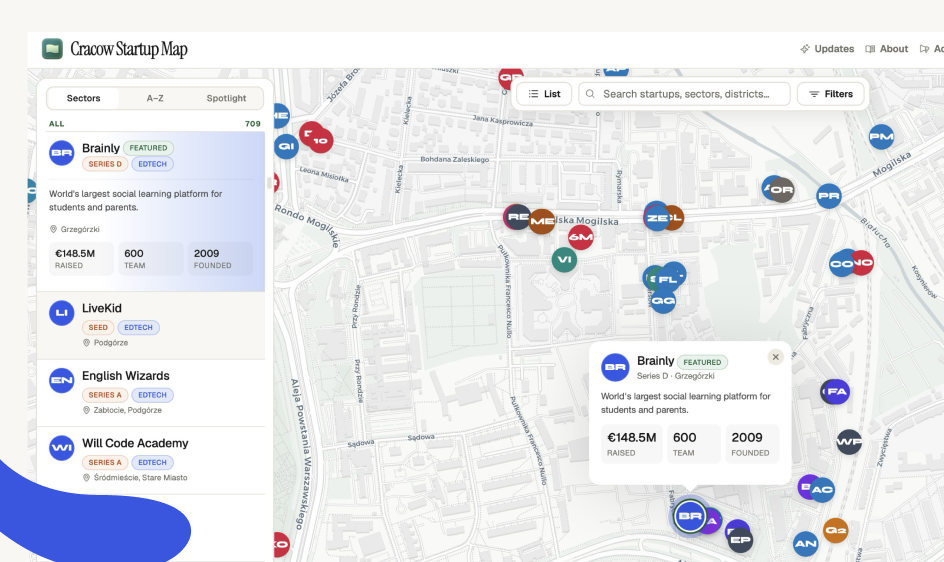Screen dimensions: 944x562
Task: Click the EN avatar icon for English Wizards
Action: point(61,381)
